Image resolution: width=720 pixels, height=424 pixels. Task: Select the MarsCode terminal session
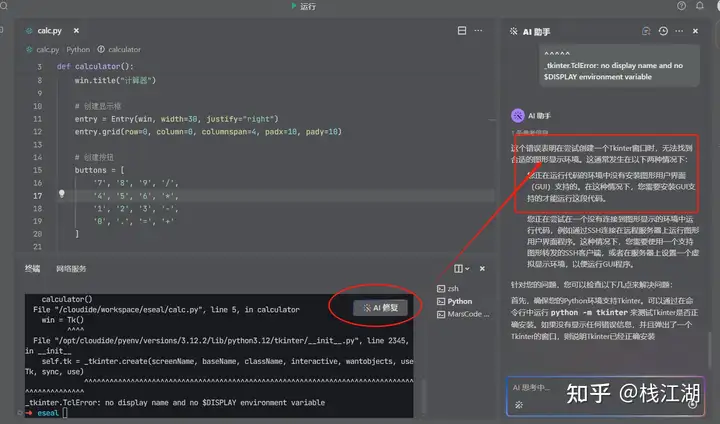coord(463,314)
